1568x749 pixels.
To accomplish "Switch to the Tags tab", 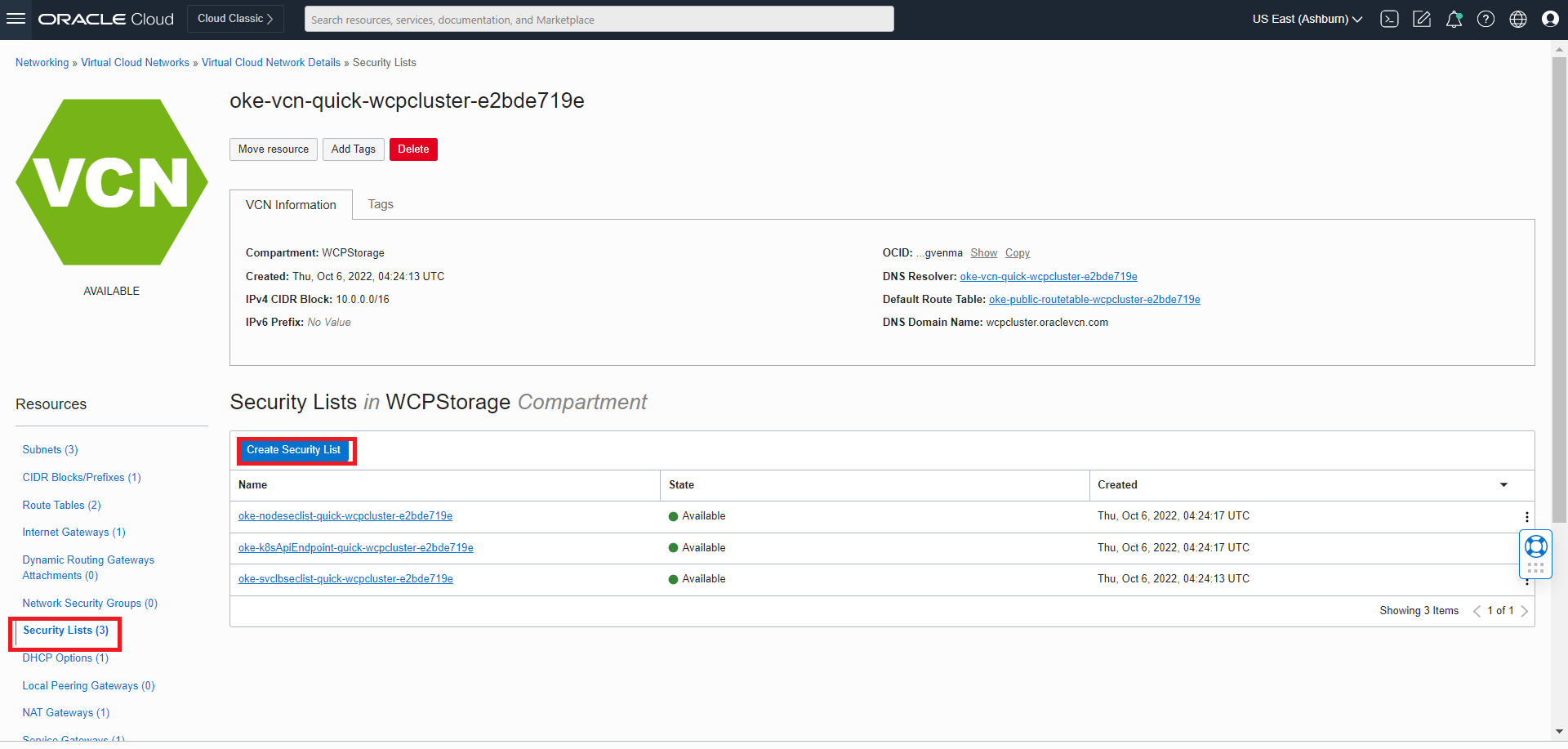I will pyautogui.click(x=381, y=204).
